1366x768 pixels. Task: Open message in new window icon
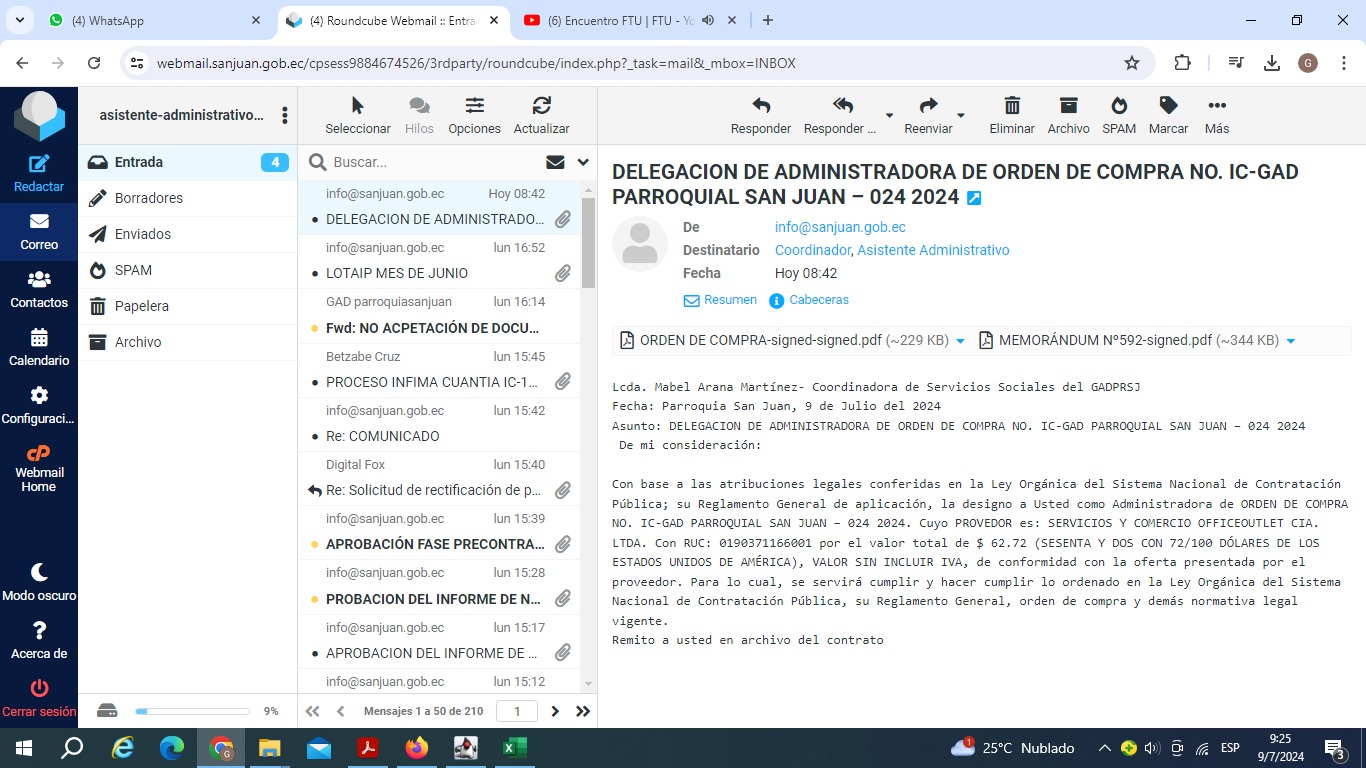(x=974, y=198)
